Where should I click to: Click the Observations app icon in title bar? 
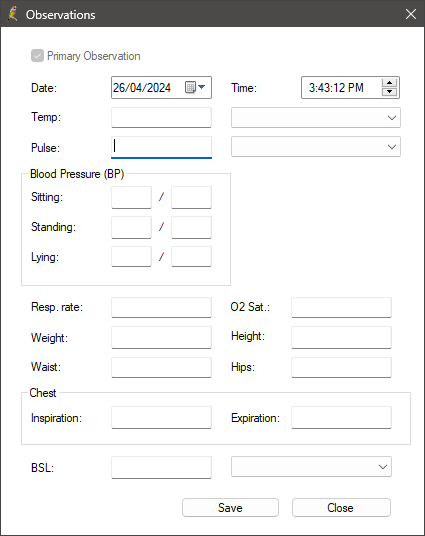13,14
